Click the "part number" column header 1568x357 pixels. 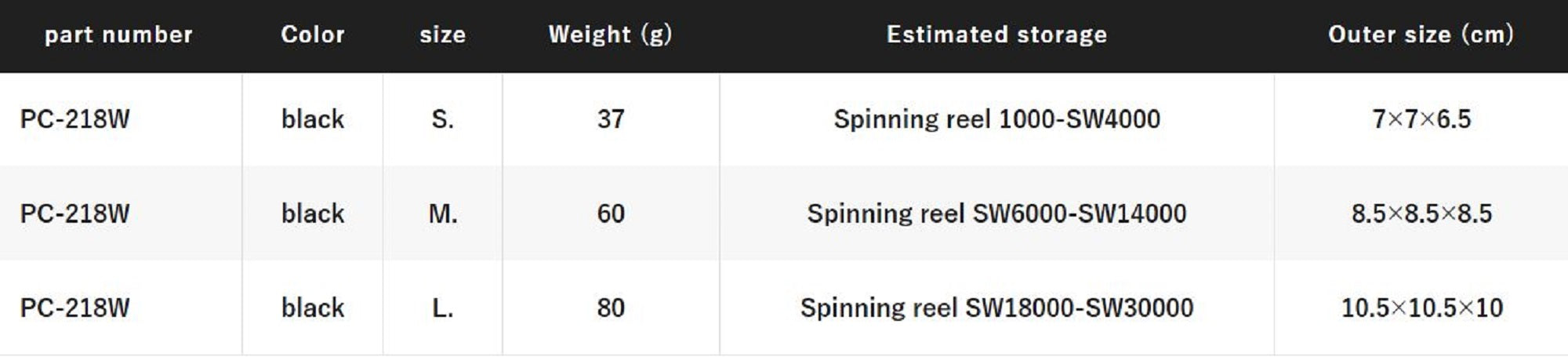coord(118,35)
